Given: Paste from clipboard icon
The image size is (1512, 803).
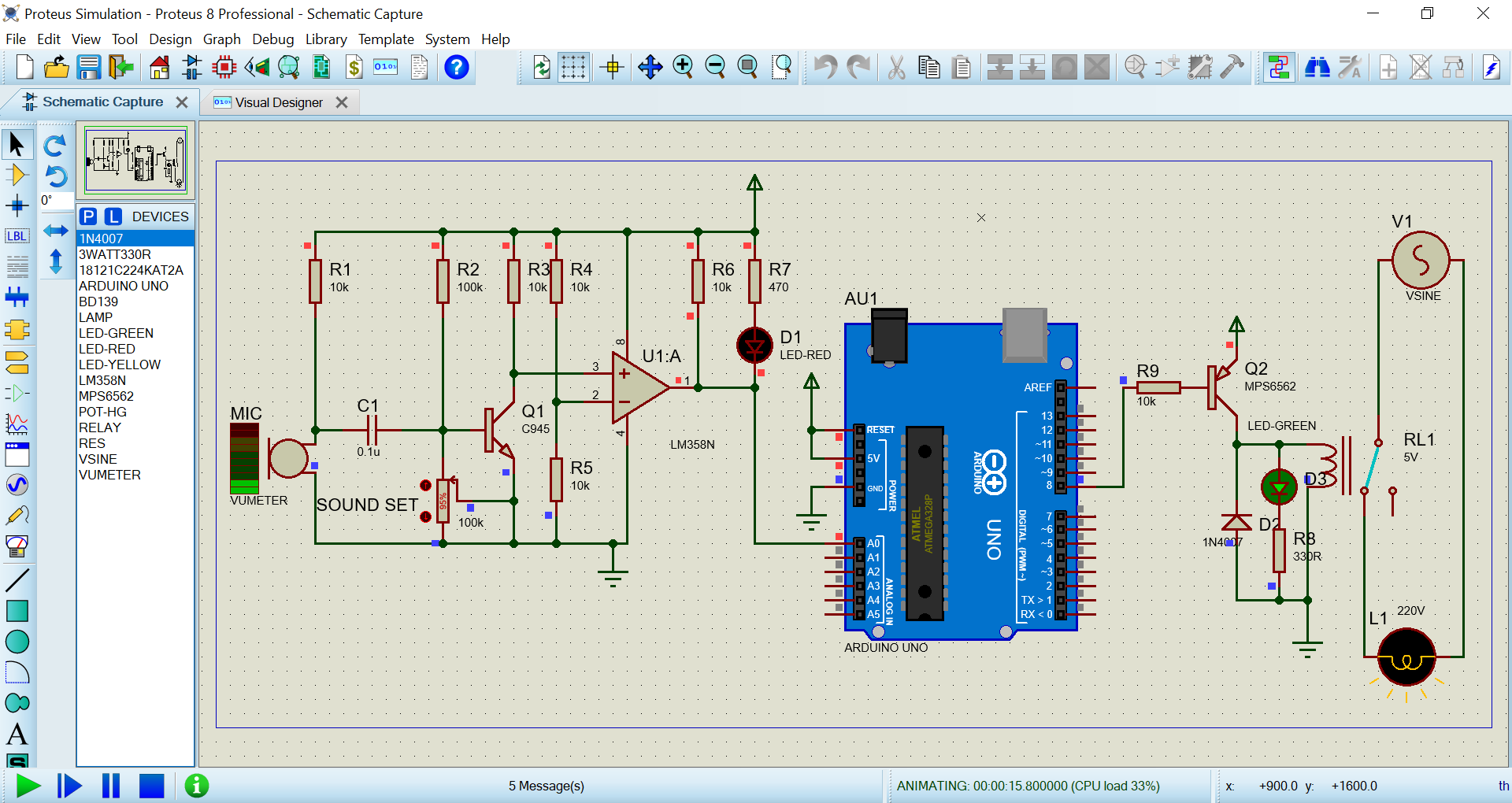Looking at the screenshot, I should (962, 68).
